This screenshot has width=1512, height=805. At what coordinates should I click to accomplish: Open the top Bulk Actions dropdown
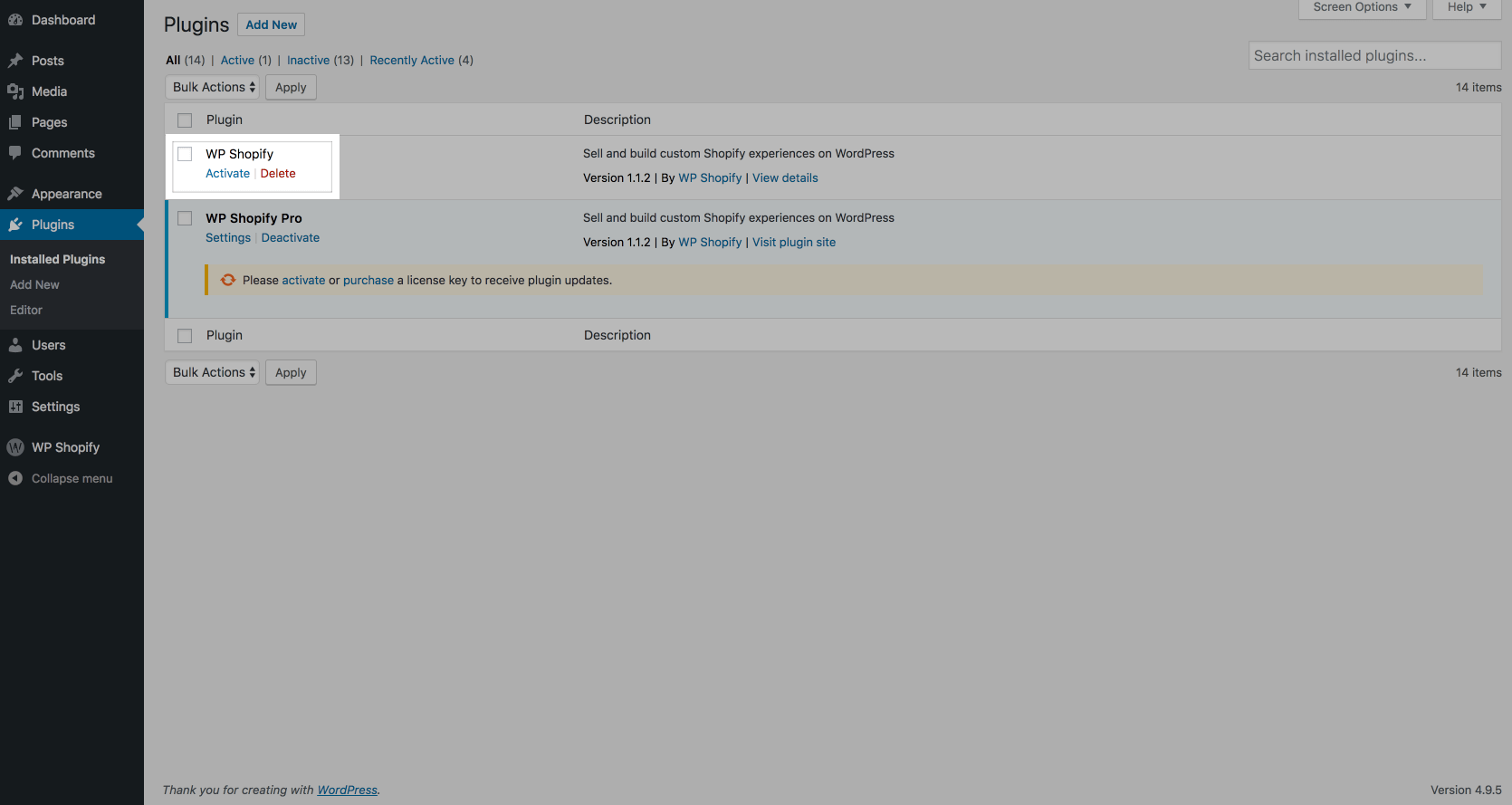(x=213, y=87)
